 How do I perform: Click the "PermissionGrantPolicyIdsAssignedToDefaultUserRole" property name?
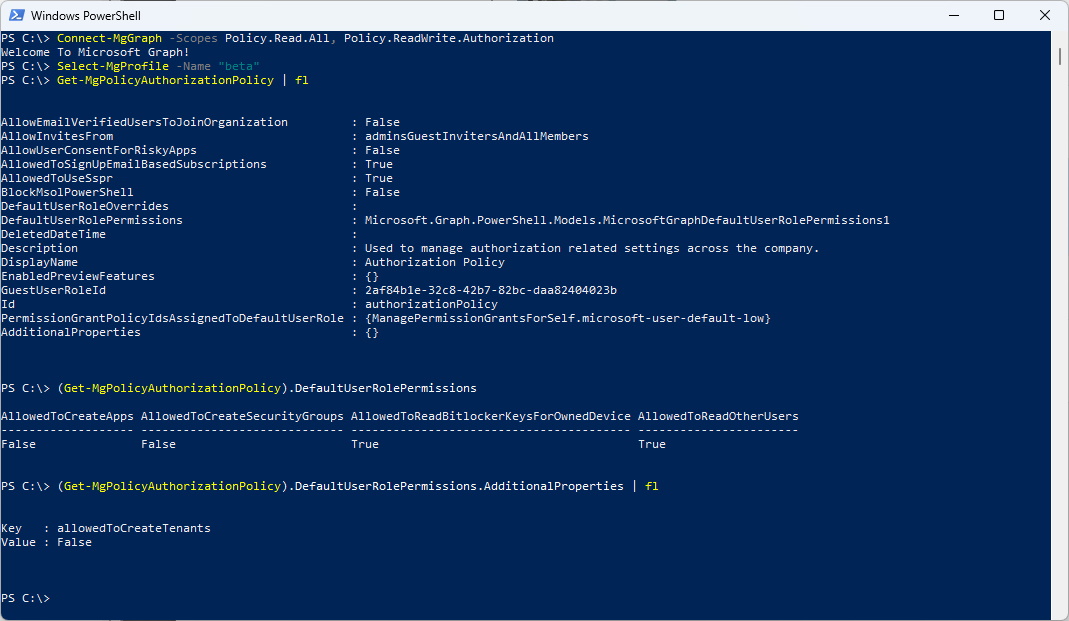[172, 318]
